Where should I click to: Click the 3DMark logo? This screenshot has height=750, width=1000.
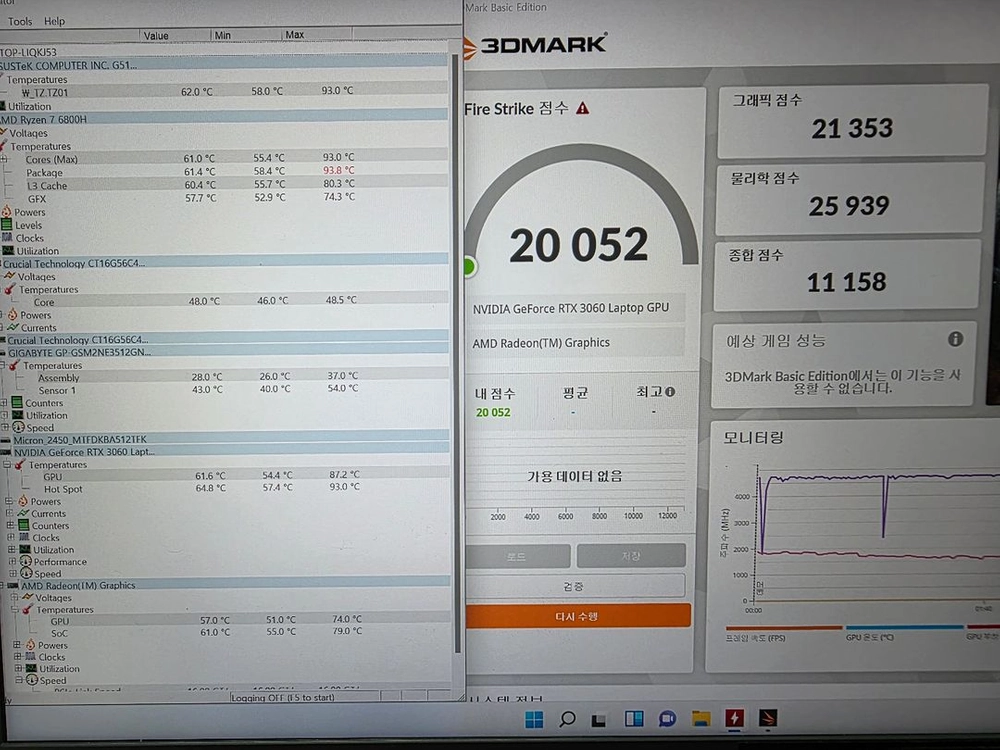(x=534, y=45)
